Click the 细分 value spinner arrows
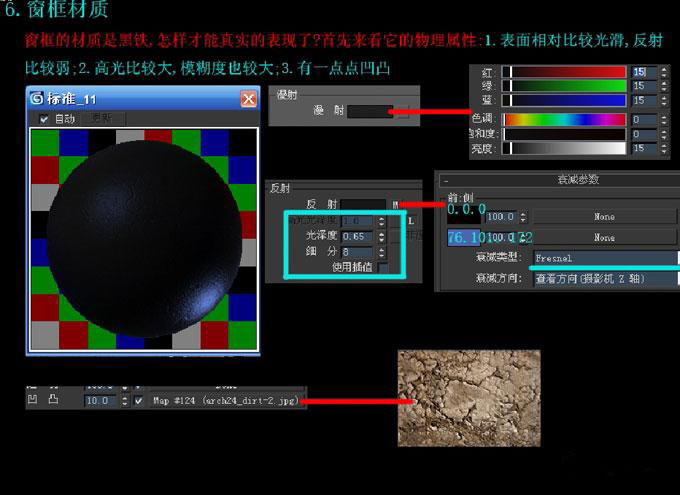 click(x=381, y=252)
